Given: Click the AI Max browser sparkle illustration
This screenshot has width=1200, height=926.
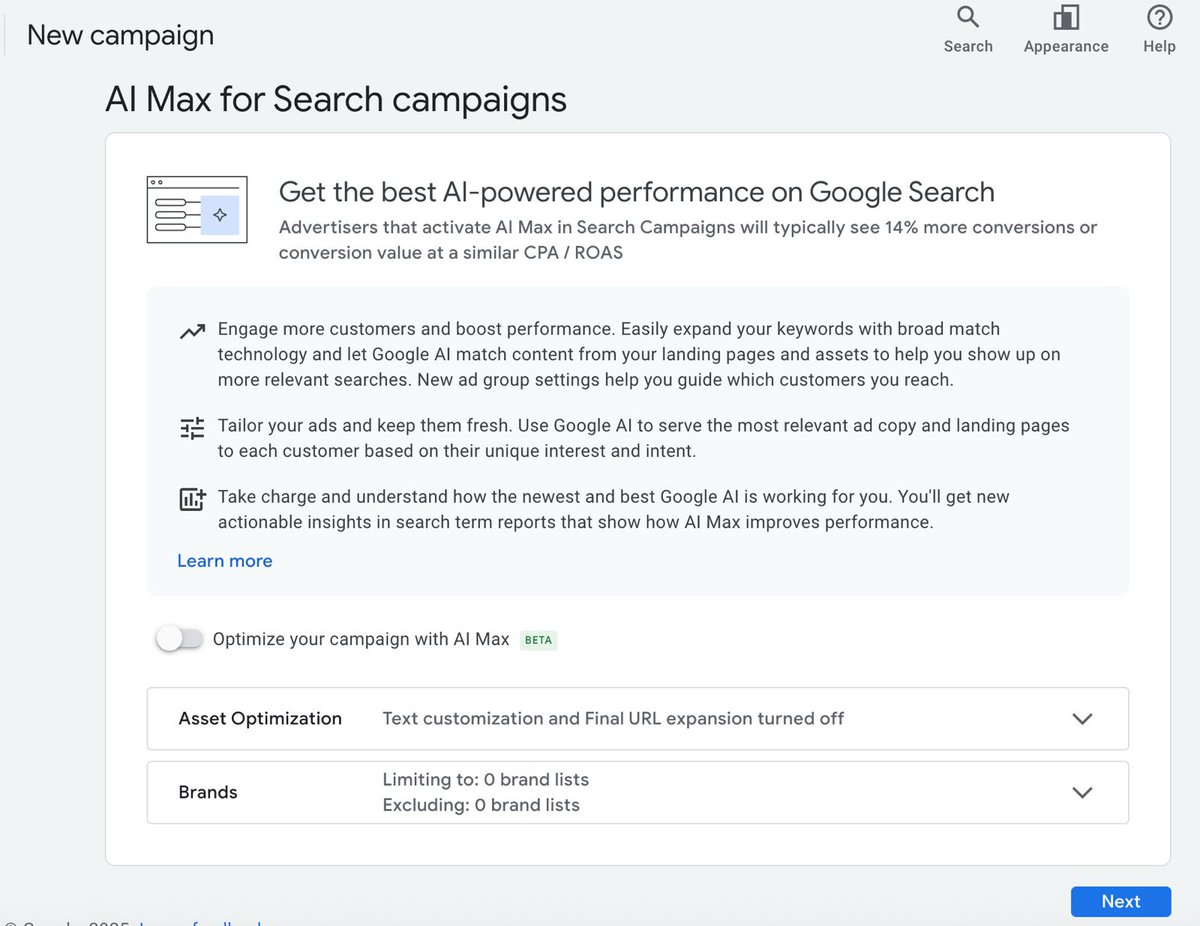Looking at the screenshot, I should (197, 210).
